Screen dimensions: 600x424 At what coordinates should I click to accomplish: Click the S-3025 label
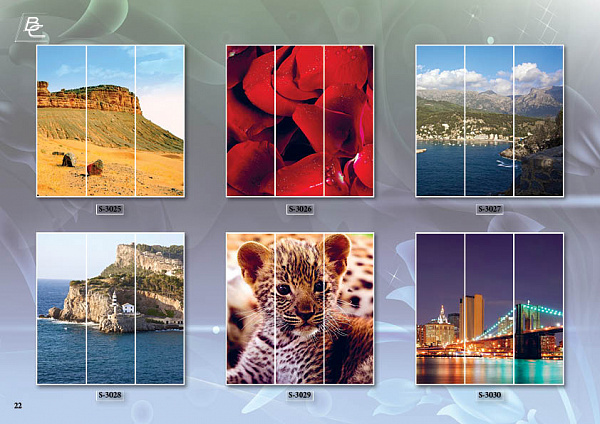click(x=110, y=209)
